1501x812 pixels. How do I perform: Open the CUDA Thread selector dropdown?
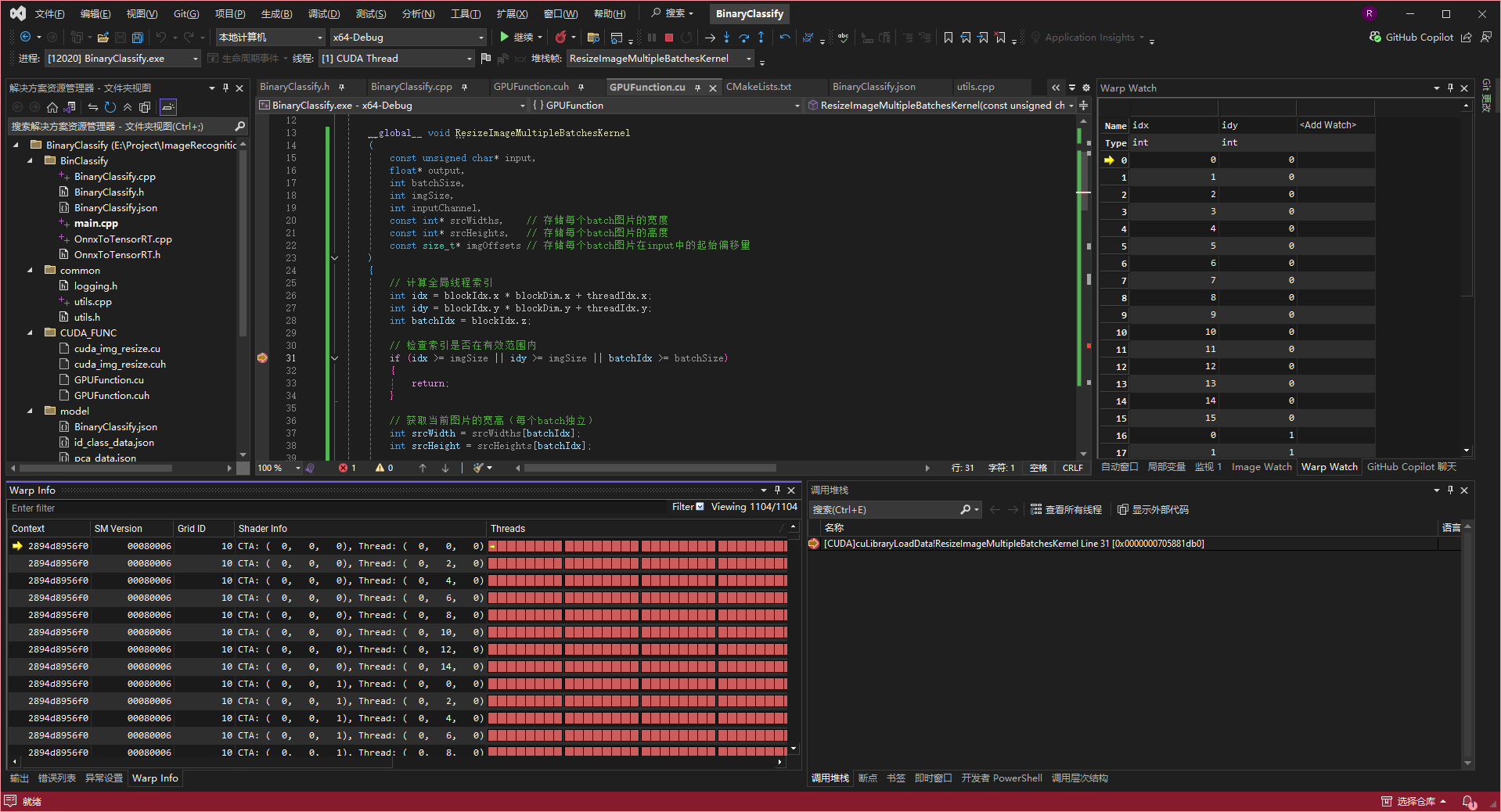coord(397,59)
